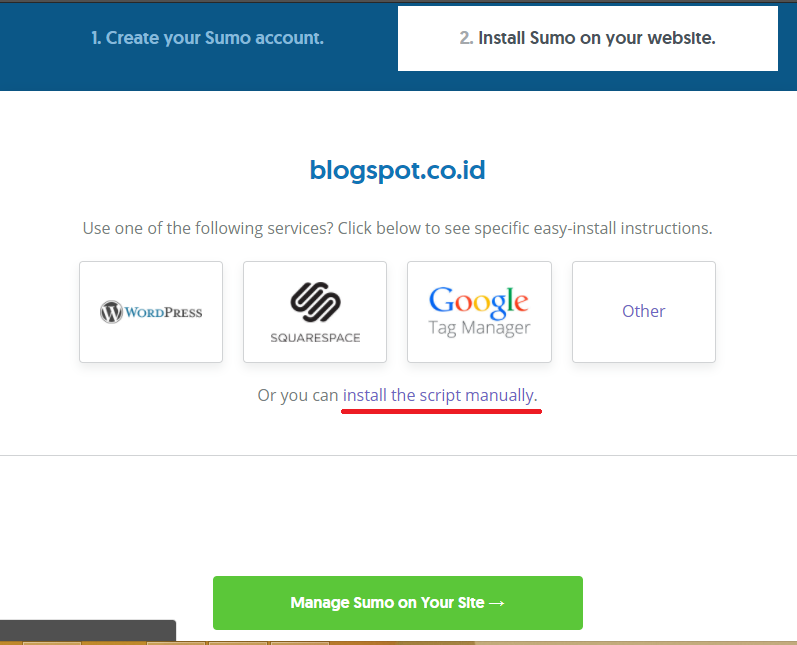Open the WordPress install instructions card
The image size is (797, 645).
[151, 312]
